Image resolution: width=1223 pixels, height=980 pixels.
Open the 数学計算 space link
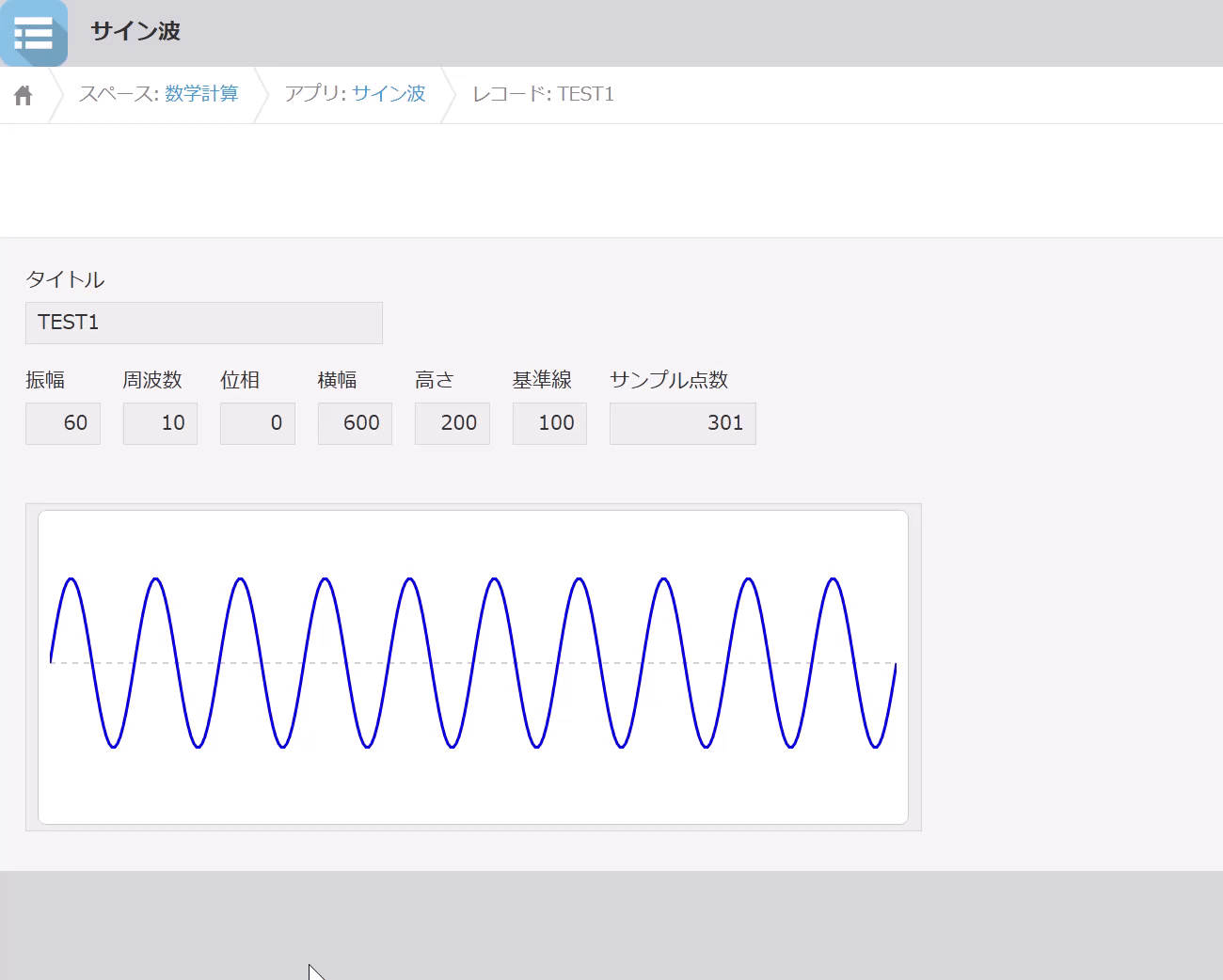point(201,93)
